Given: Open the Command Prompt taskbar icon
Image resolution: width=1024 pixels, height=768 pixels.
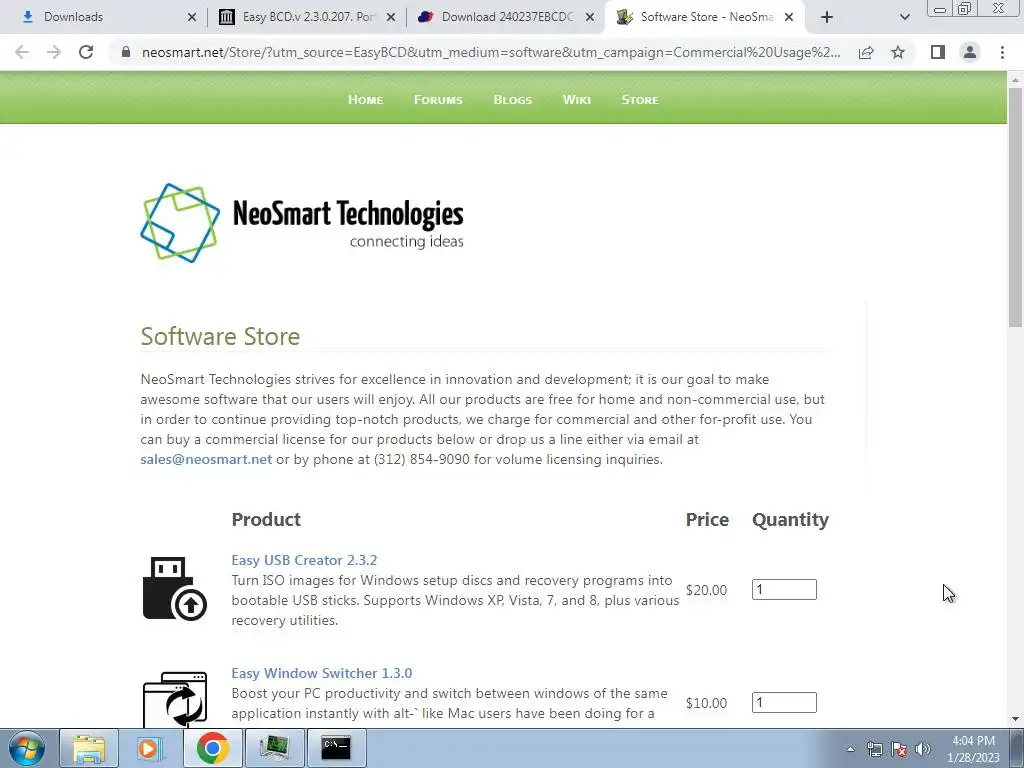Looking at the screenshot, I should point(336,748).
